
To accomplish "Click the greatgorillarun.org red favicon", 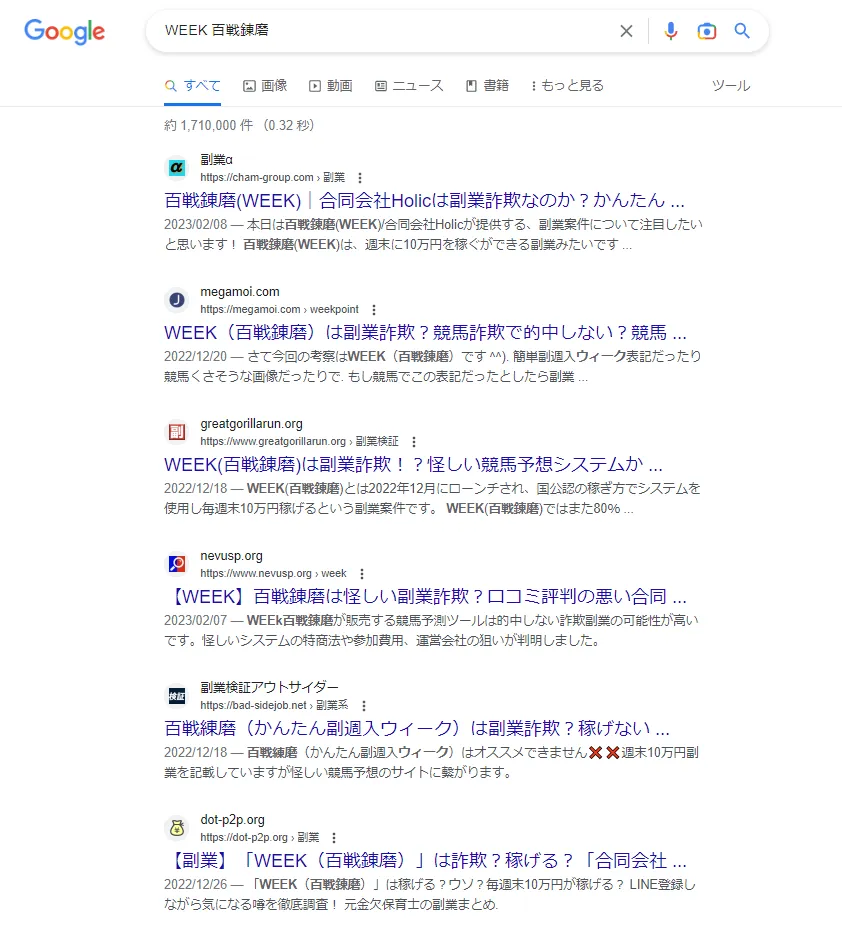I will [176, 432].
